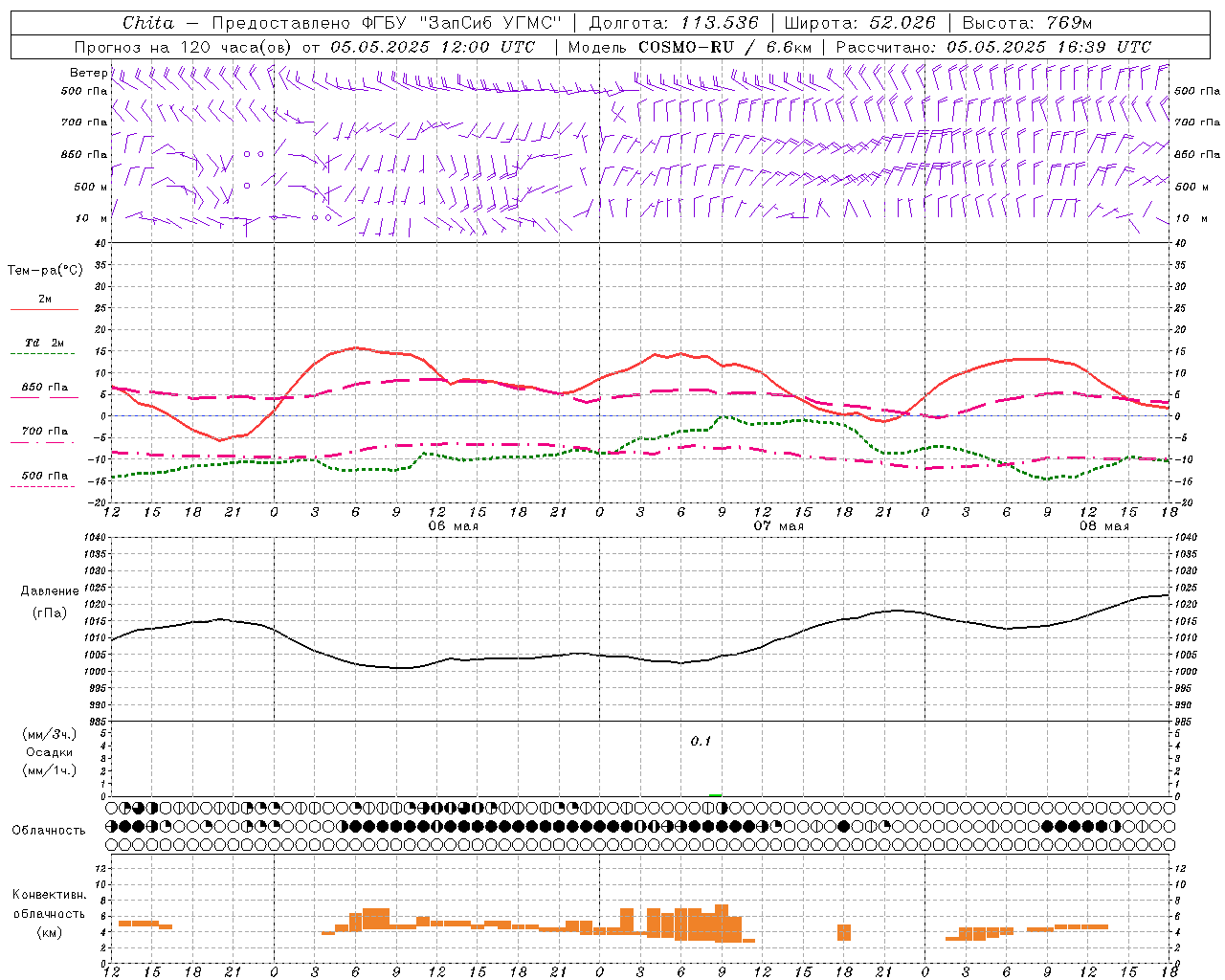Click the Конвективн. облачность label
Image resolution: width=1225 pixels, height=980 pixels.
pyautogui.click(x=49, y=903)
